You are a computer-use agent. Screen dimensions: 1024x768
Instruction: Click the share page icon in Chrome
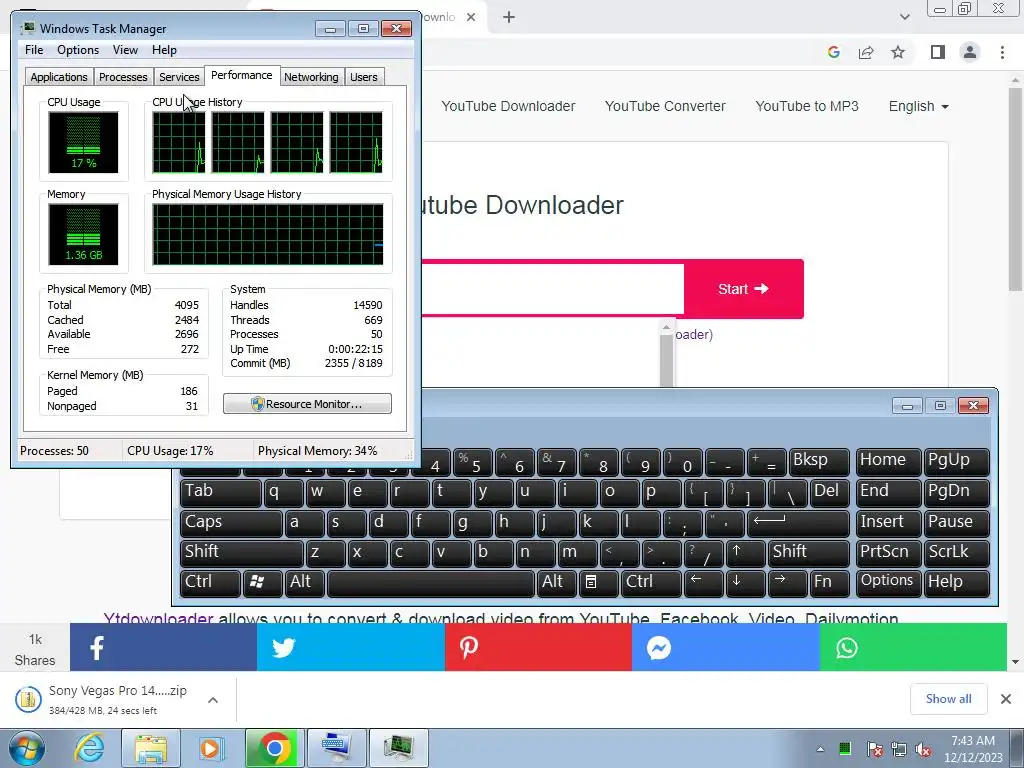click(x=866, y=52)
